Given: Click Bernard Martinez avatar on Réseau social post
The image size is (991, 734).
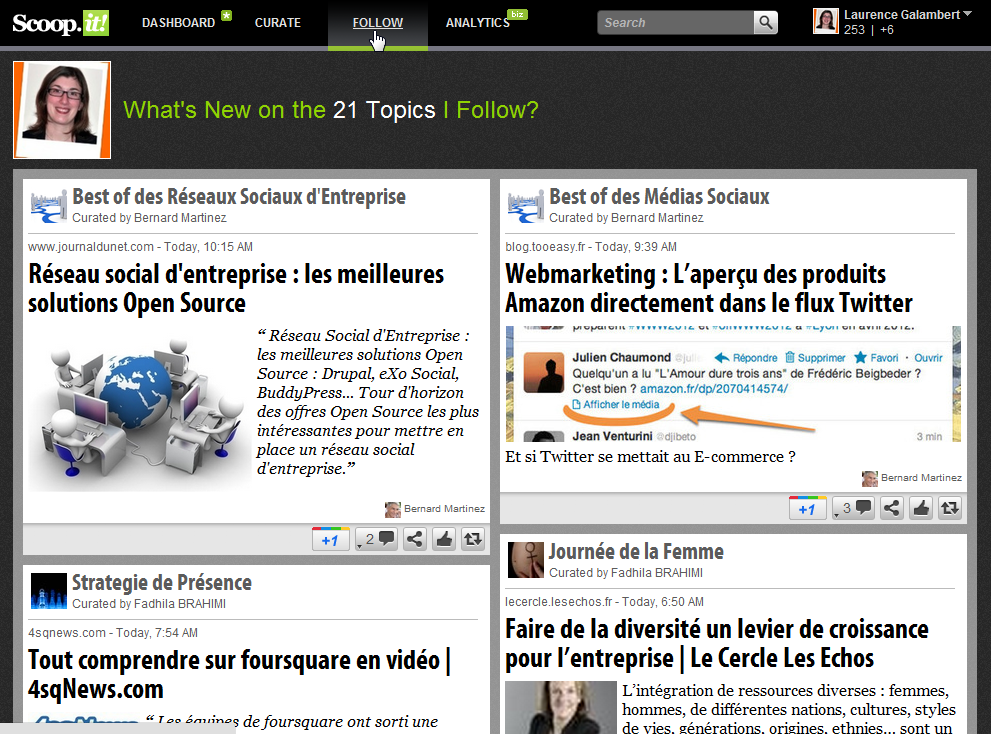Looking at the screenshot, I should pyautogui.click(x=392, y=510).
